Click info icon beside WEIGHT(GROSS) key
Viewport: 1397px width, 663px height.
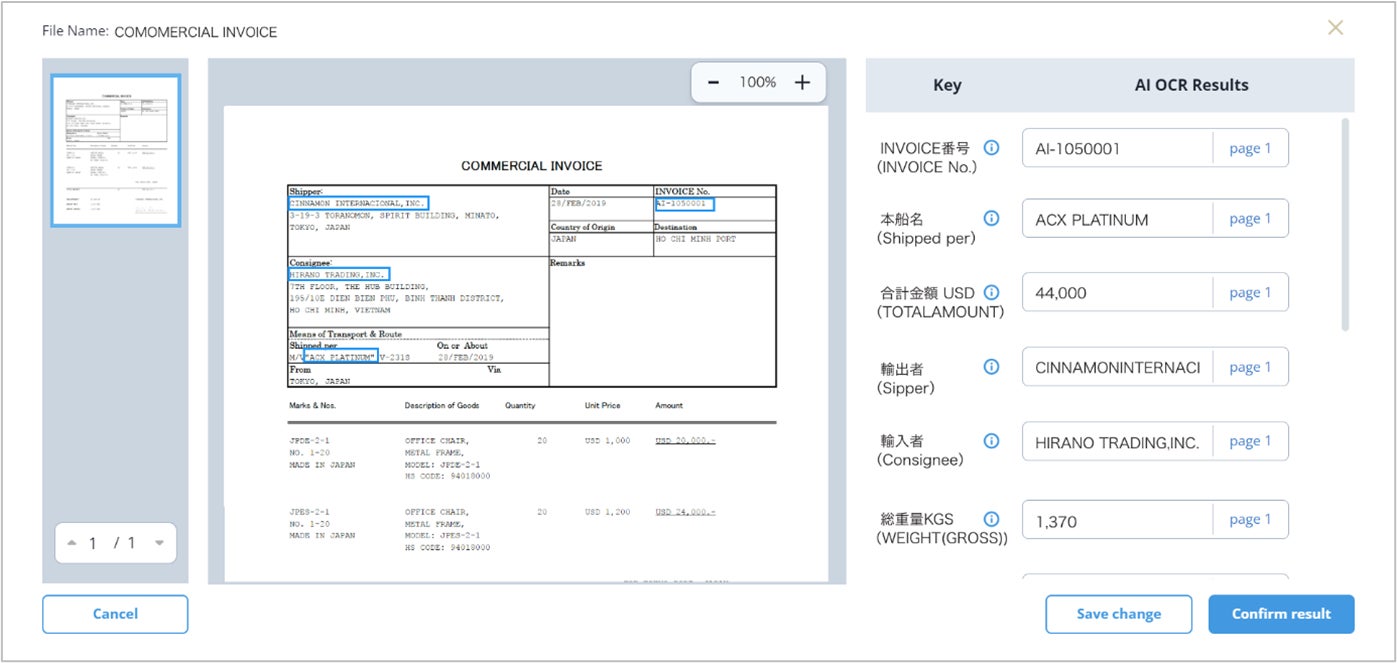[991, 519]
